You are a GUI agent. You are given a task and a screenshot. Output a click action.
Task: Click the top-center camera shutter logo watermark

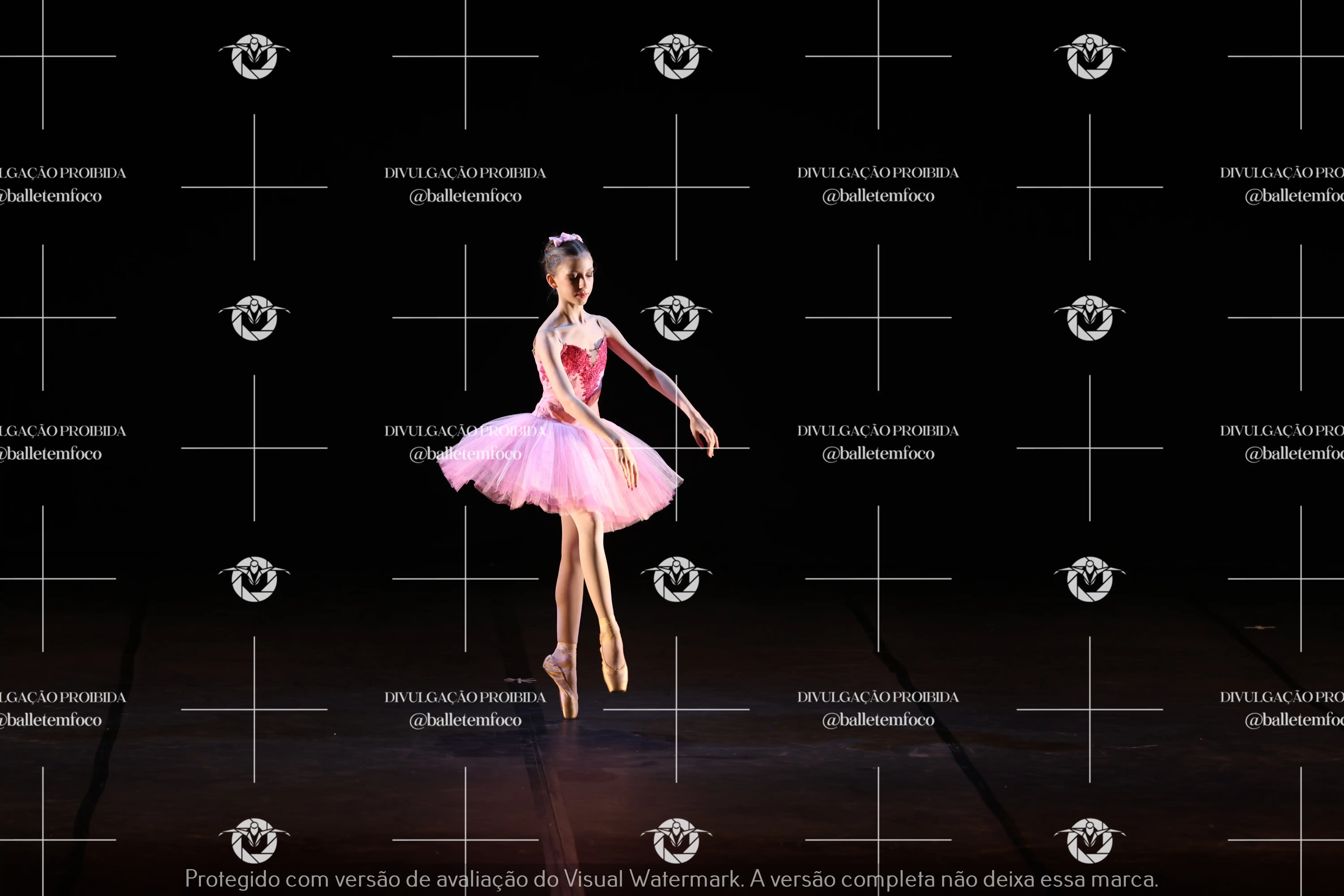click(x=676, y=56)
